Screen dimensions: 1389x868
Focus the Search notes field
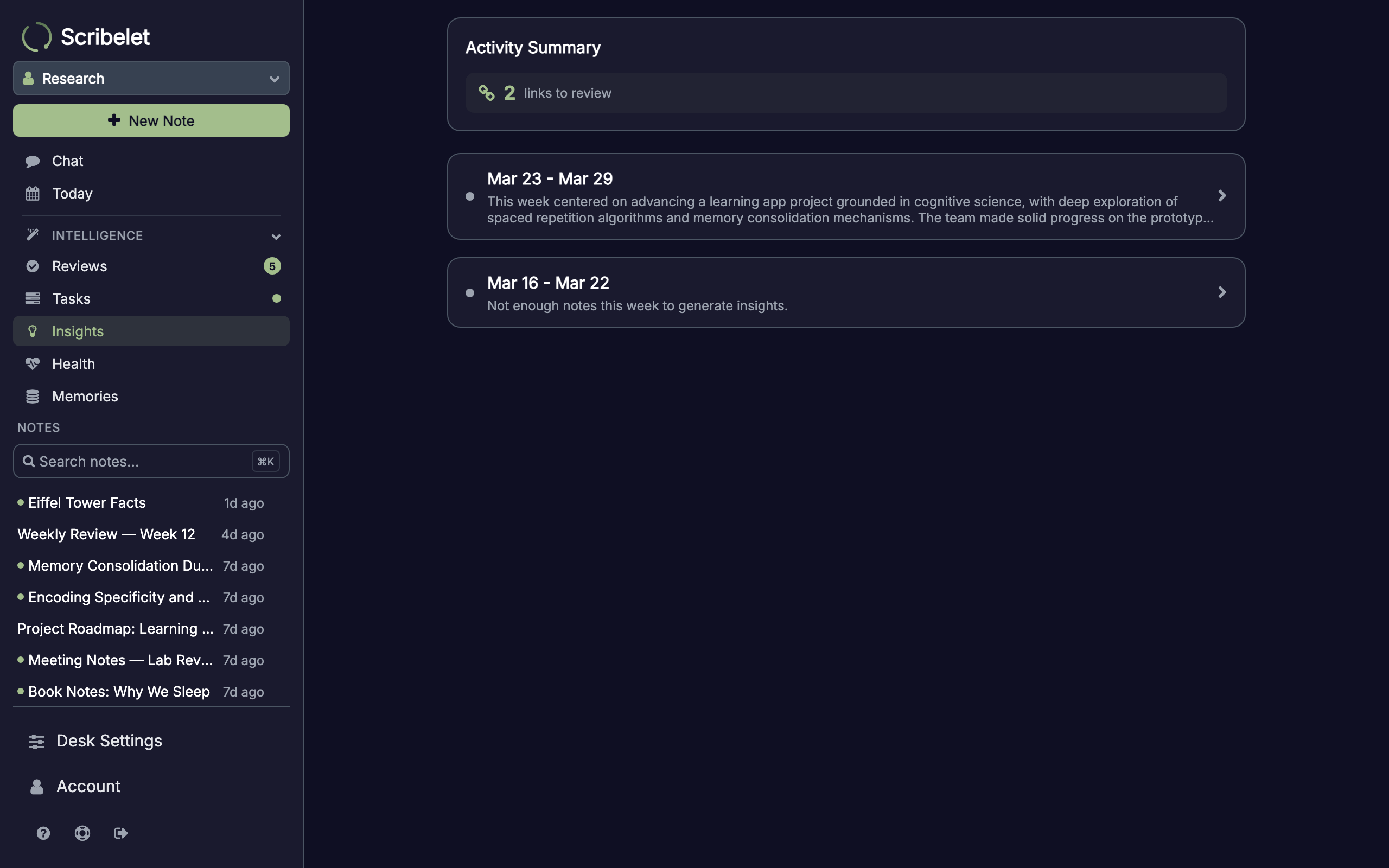point(151,461)
